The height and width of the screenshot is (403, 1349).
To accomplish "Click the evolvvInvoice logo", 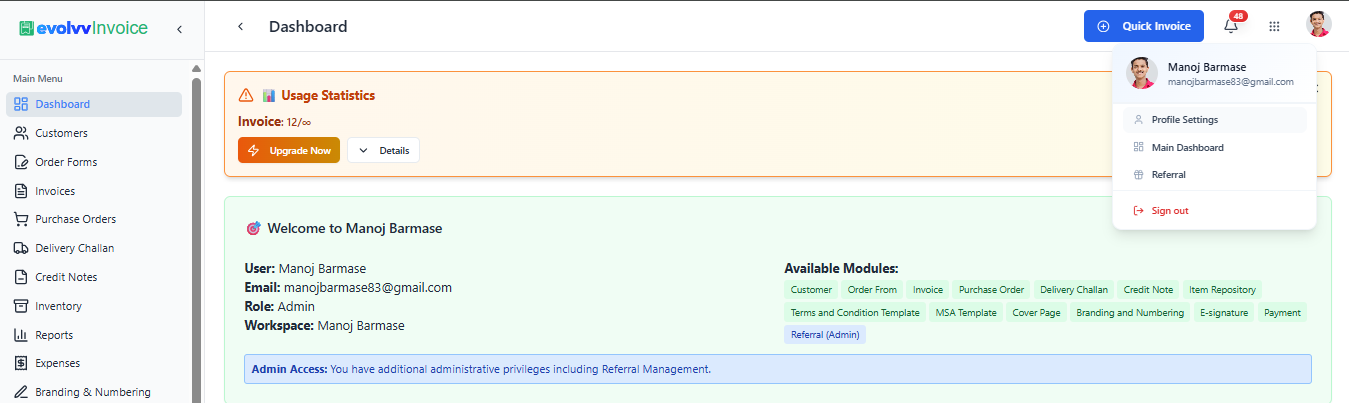I will coord(84,29).
